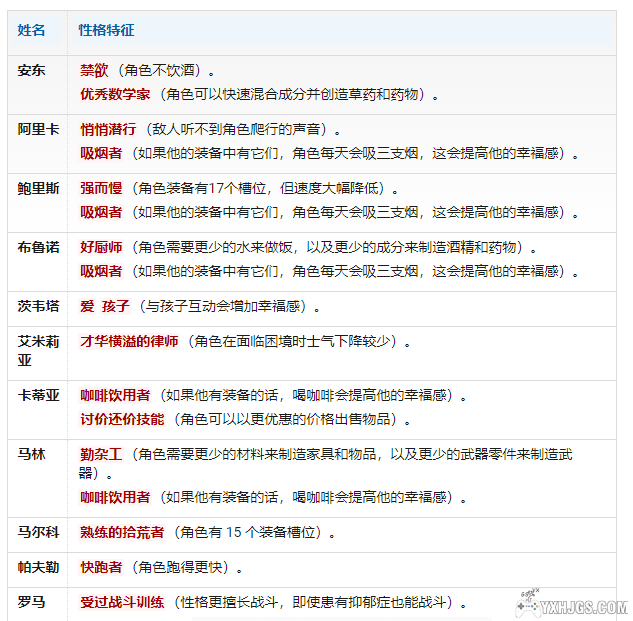Viewport: 633px width, 621px height.
Task: Click 咖啡饮用者 in the 马林 row
Action: point(115,497)
